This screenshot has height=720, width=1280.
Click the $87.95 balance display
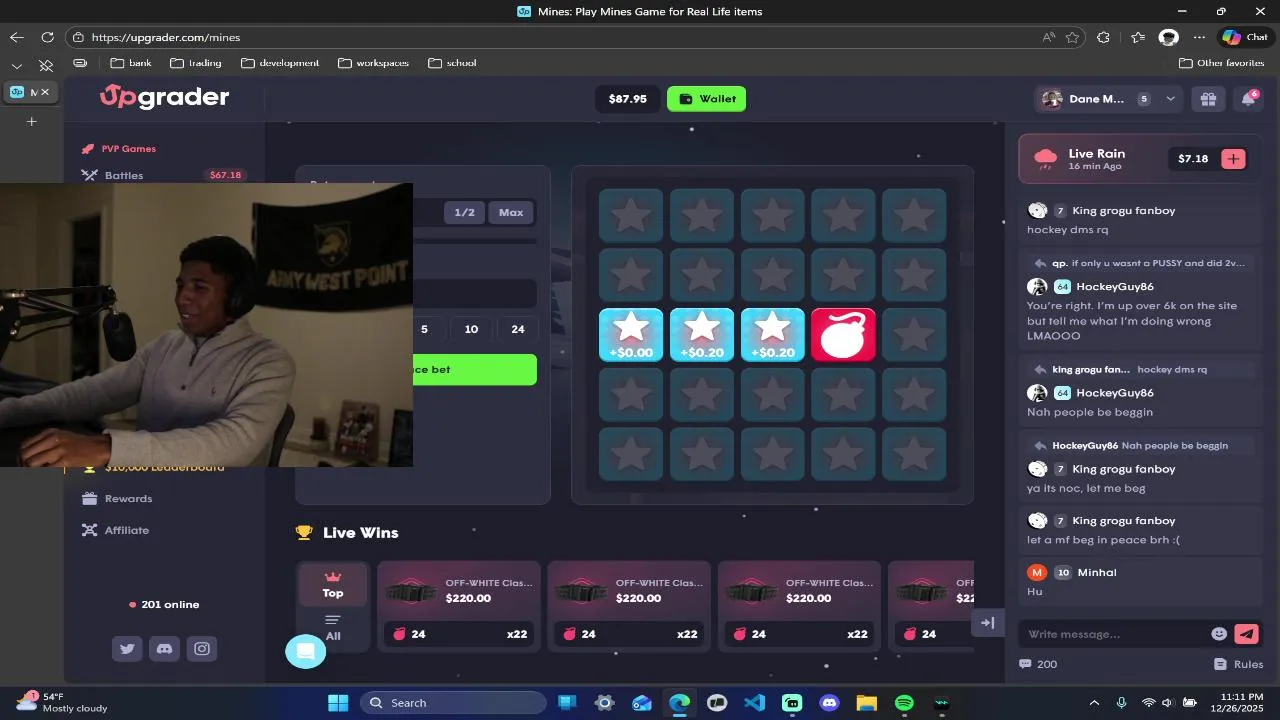628,99
